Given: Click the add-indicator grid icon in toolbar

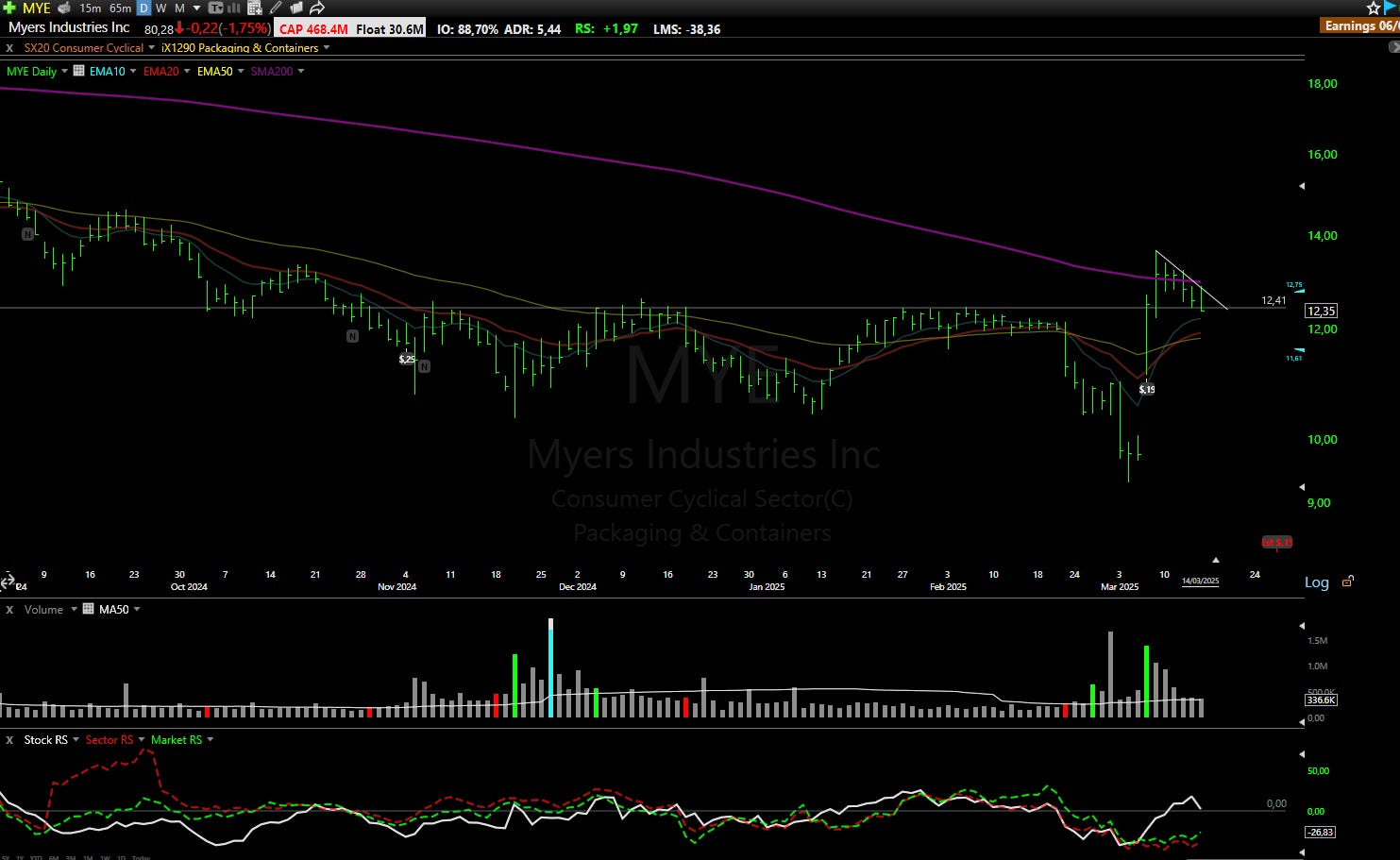Looking at the screenshot, I should (254, 8).
